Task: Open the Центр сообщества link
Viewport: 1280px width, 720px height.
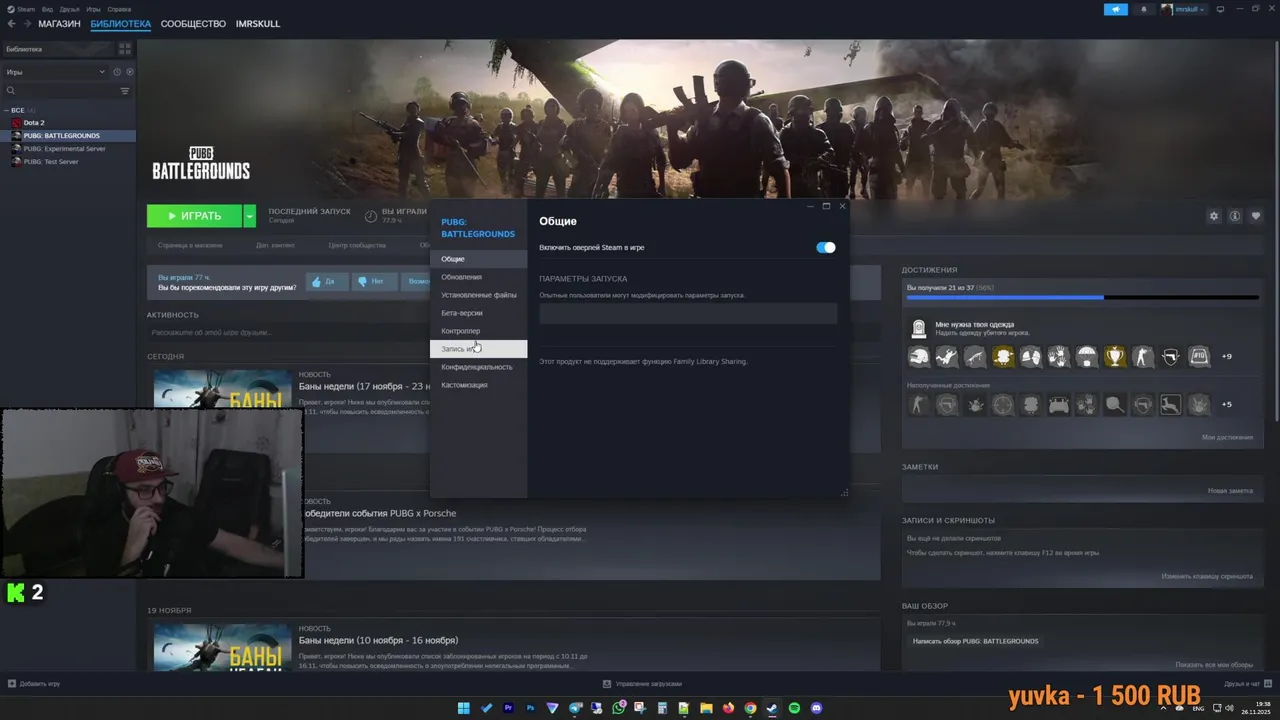Action: tap(357, 245)
